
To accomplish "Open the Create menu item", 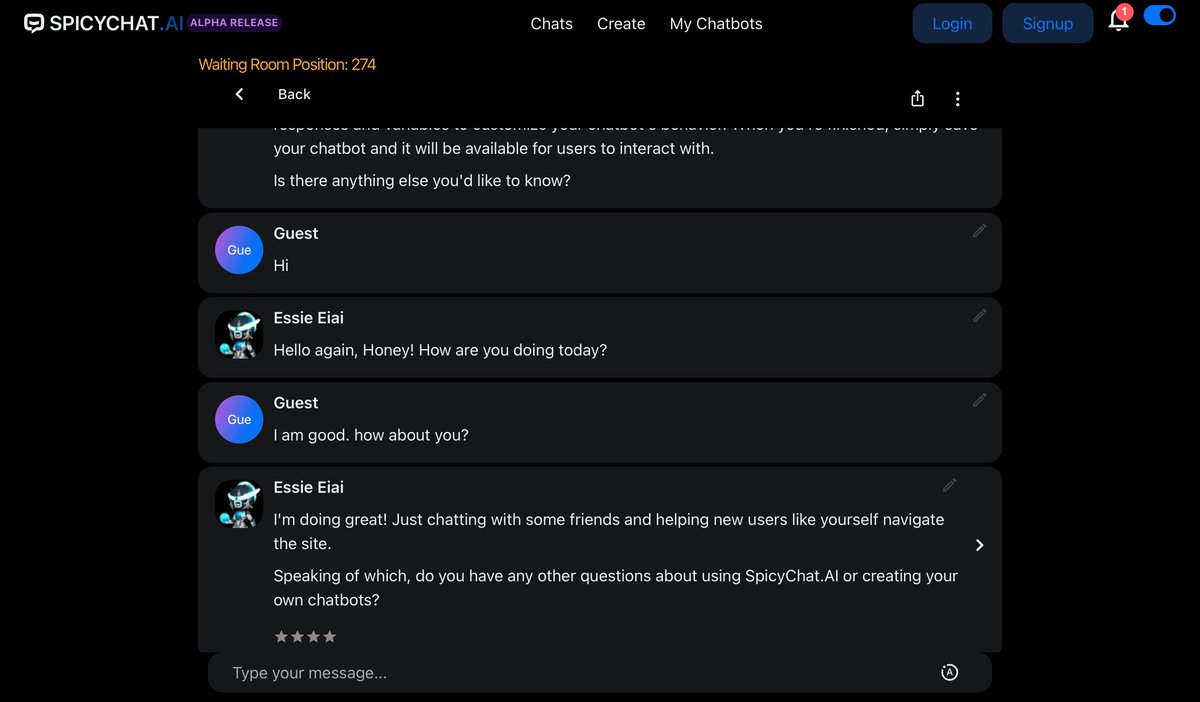I will 621,23.
